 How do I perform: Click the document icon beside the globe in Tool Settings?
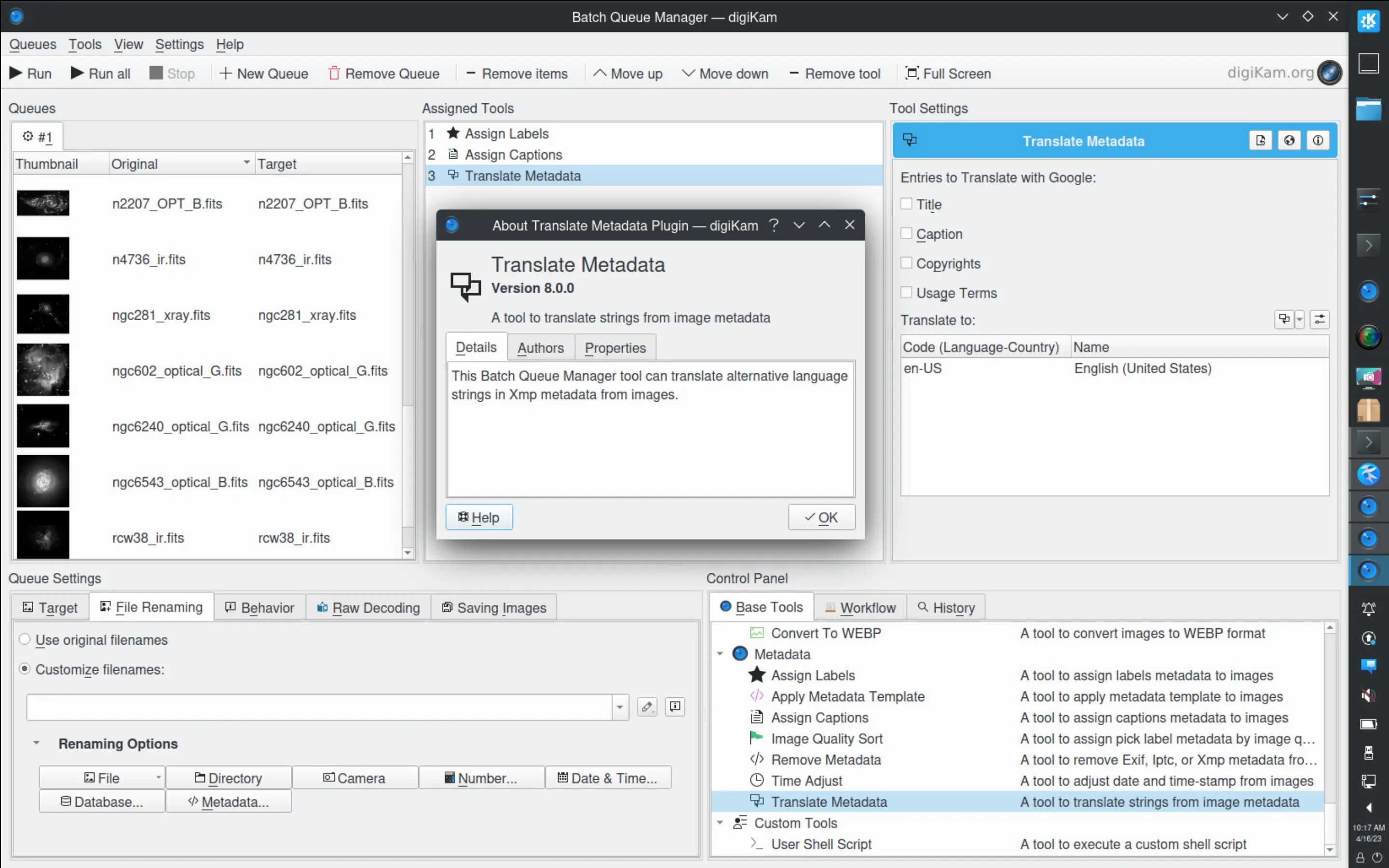coord(1260,139)
